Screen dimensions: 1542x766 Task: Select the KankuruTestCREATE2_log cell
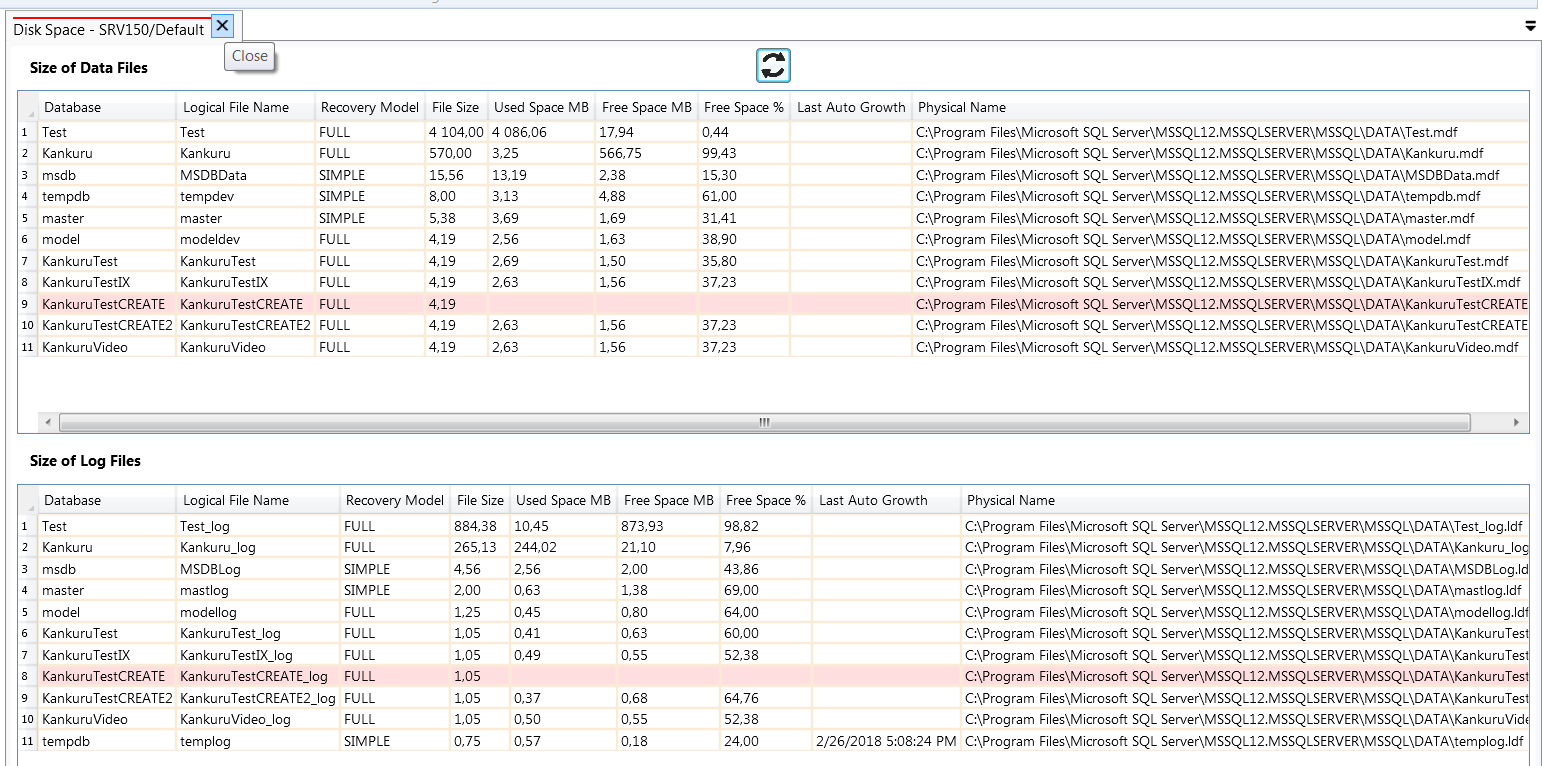pyautogui.click(x=258, y=698)
